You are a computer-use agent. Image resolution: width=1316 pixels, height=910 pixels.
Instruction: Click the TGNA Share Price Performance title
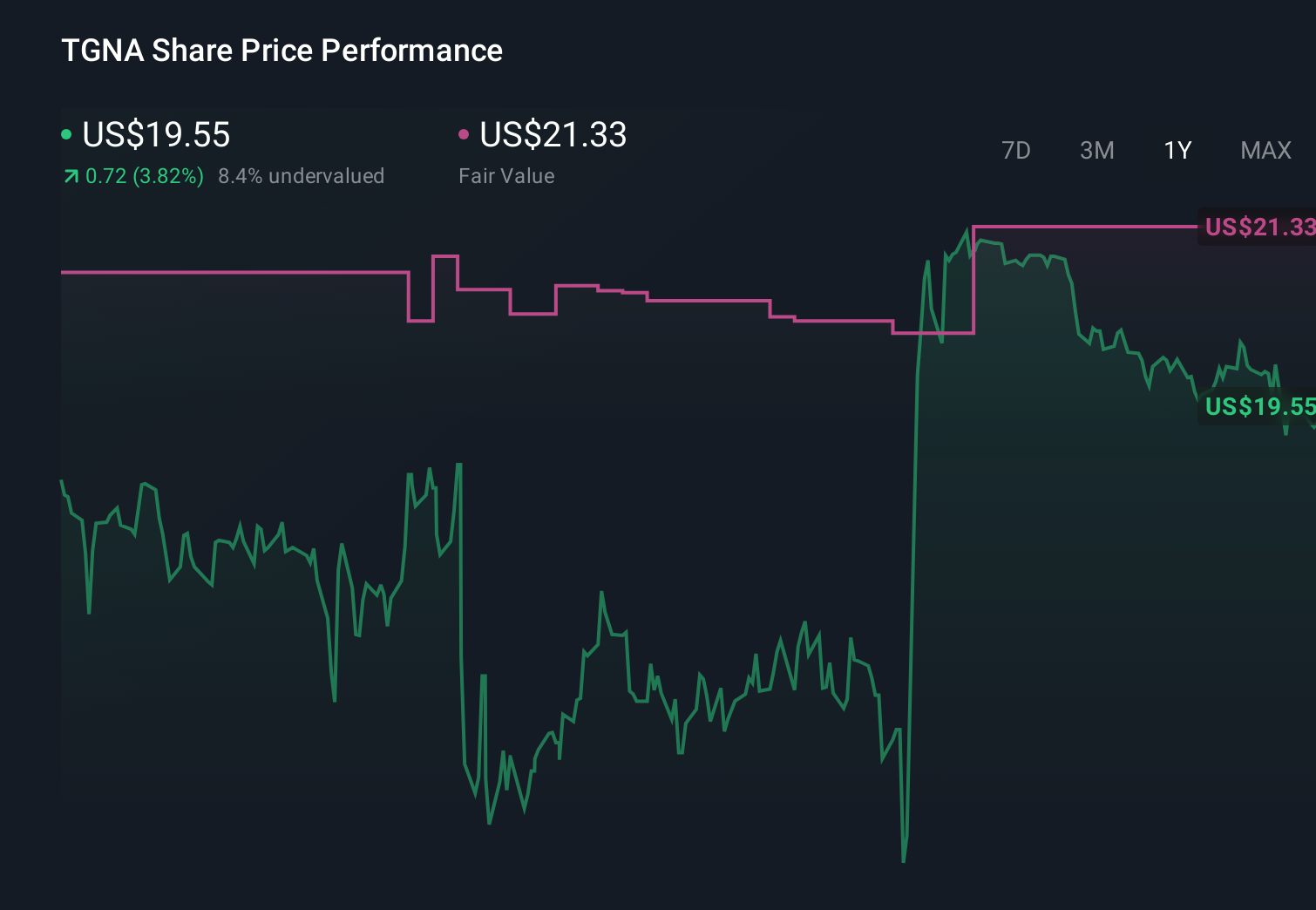click(x=281, y=51)
